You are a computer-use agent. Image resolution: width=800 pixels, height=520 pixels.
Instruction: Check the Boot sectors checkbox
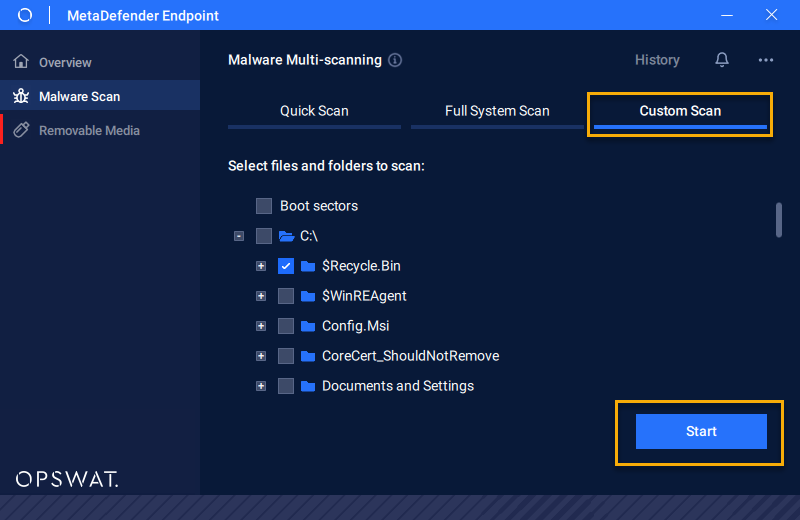pyautogui.click(x=264, y=206)
